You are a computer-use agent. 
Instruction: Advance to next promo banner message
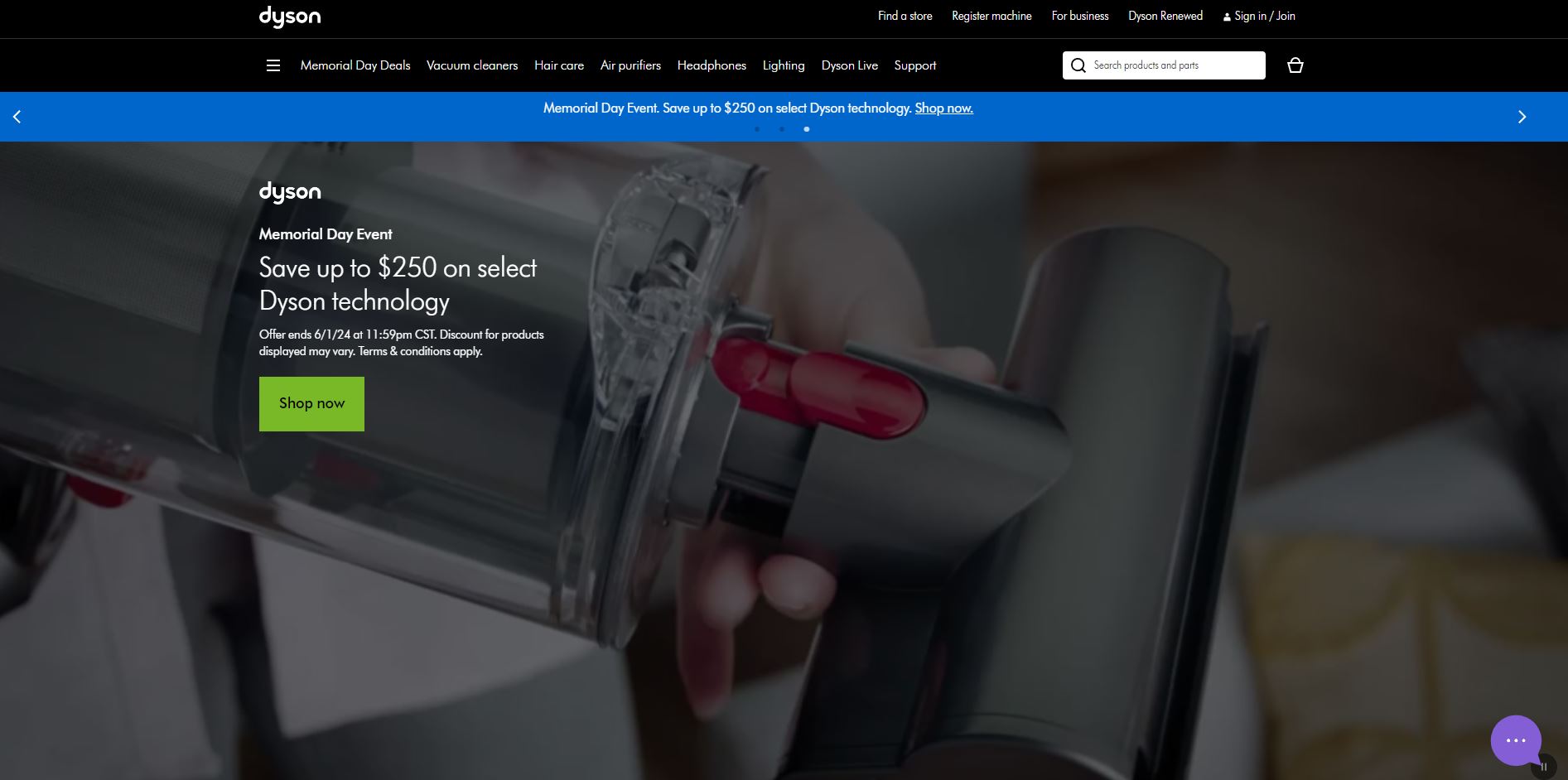coord(1522,117)
